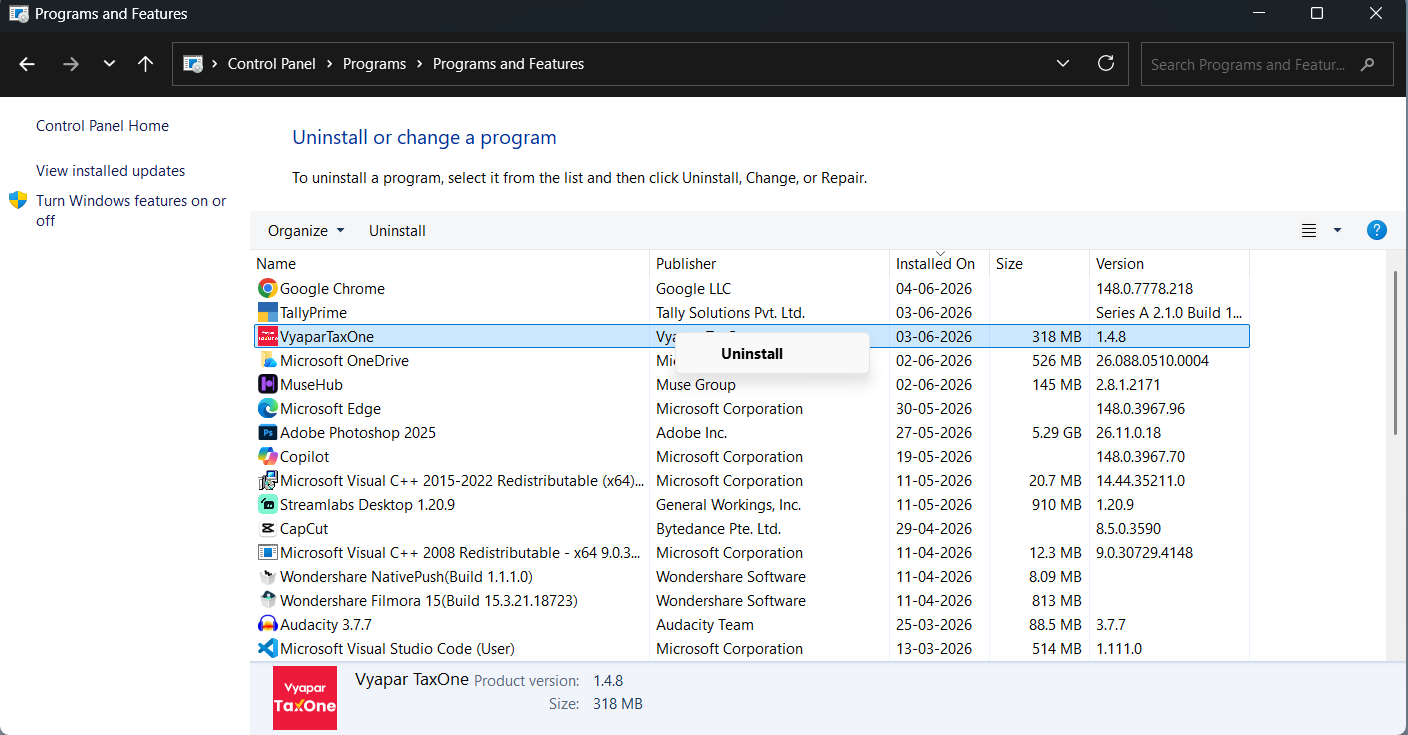Go up one level with up arrow
The height and width of the screenshot is (735, 1408).
point(146,64)
